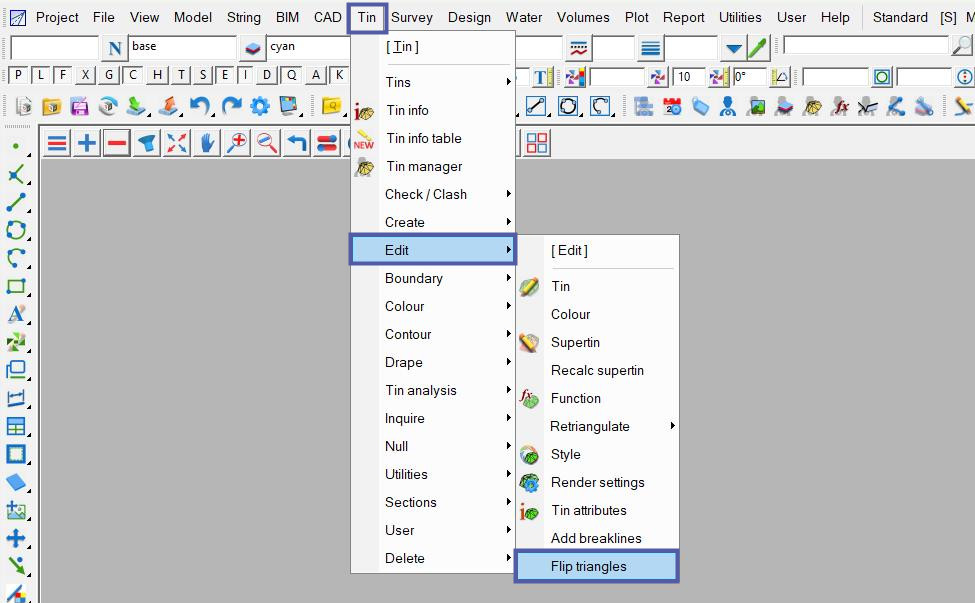Expand the Check / Clash submenu
The height and width of the screenshot is (603, 975).
(433, 194)
